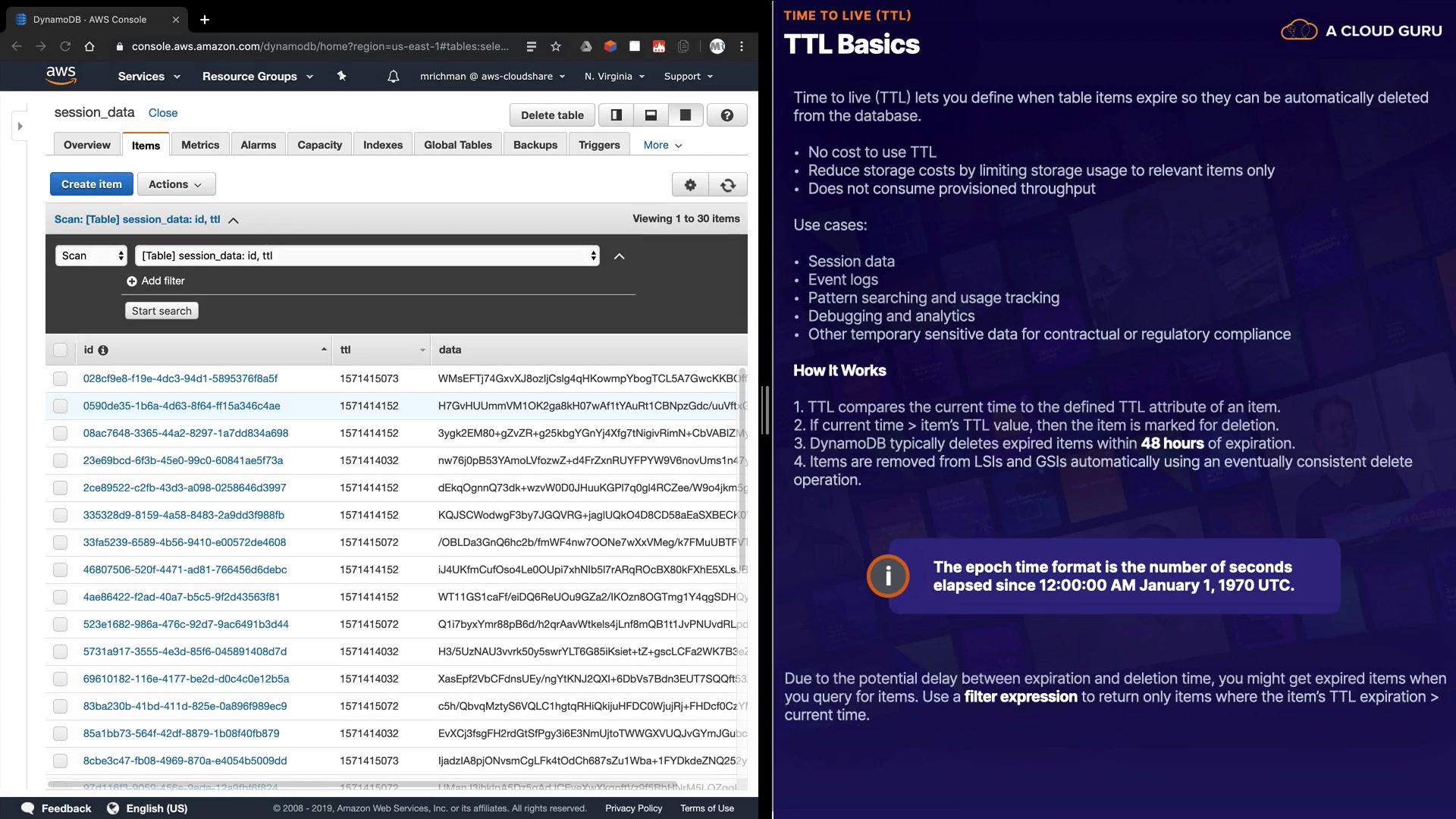
Task: Tick the checkbox for item 23e69bcd
Action: tap(61, 460)
